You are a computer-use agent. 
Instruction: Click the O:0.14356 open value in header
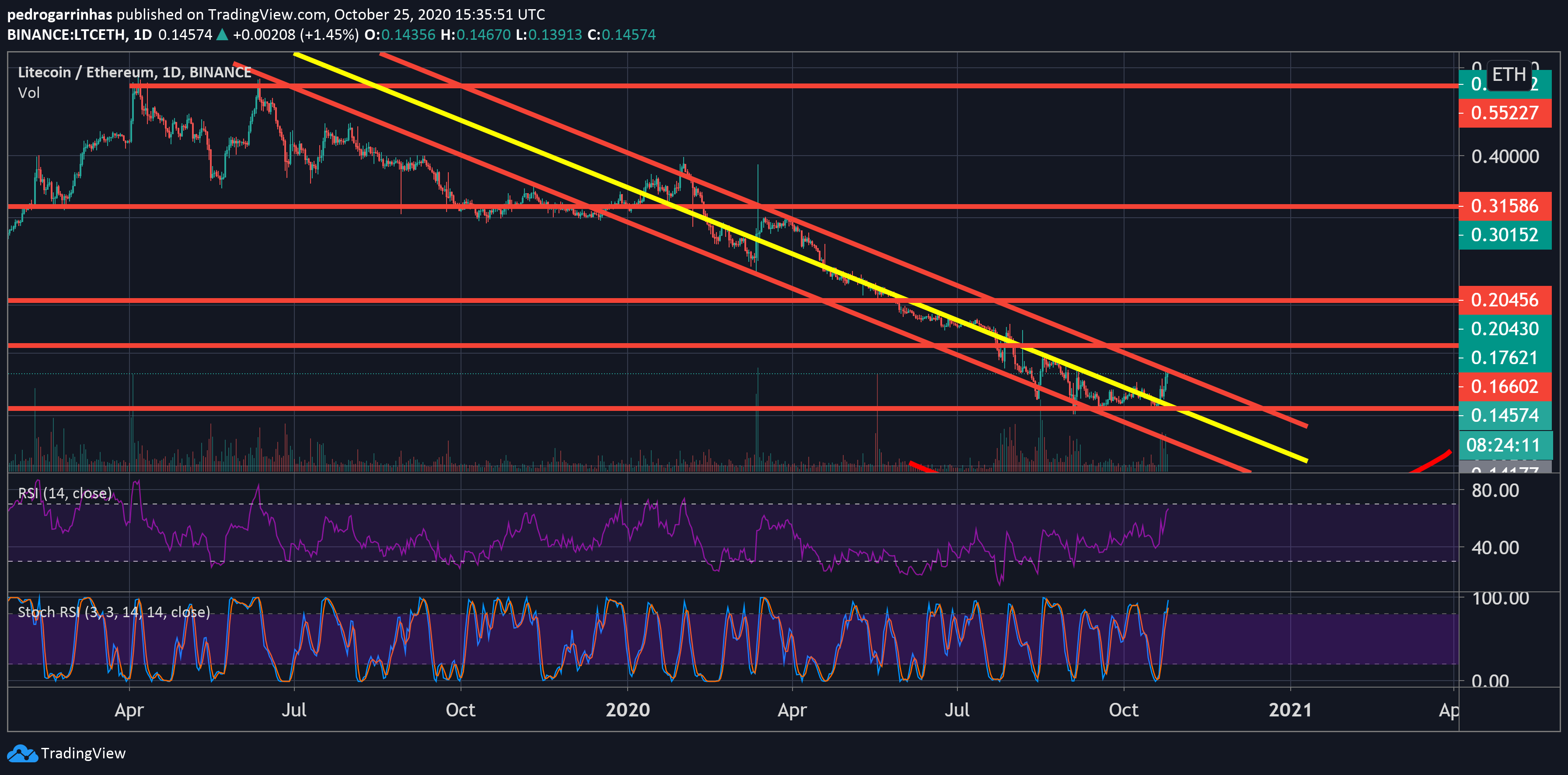(400, 35)
